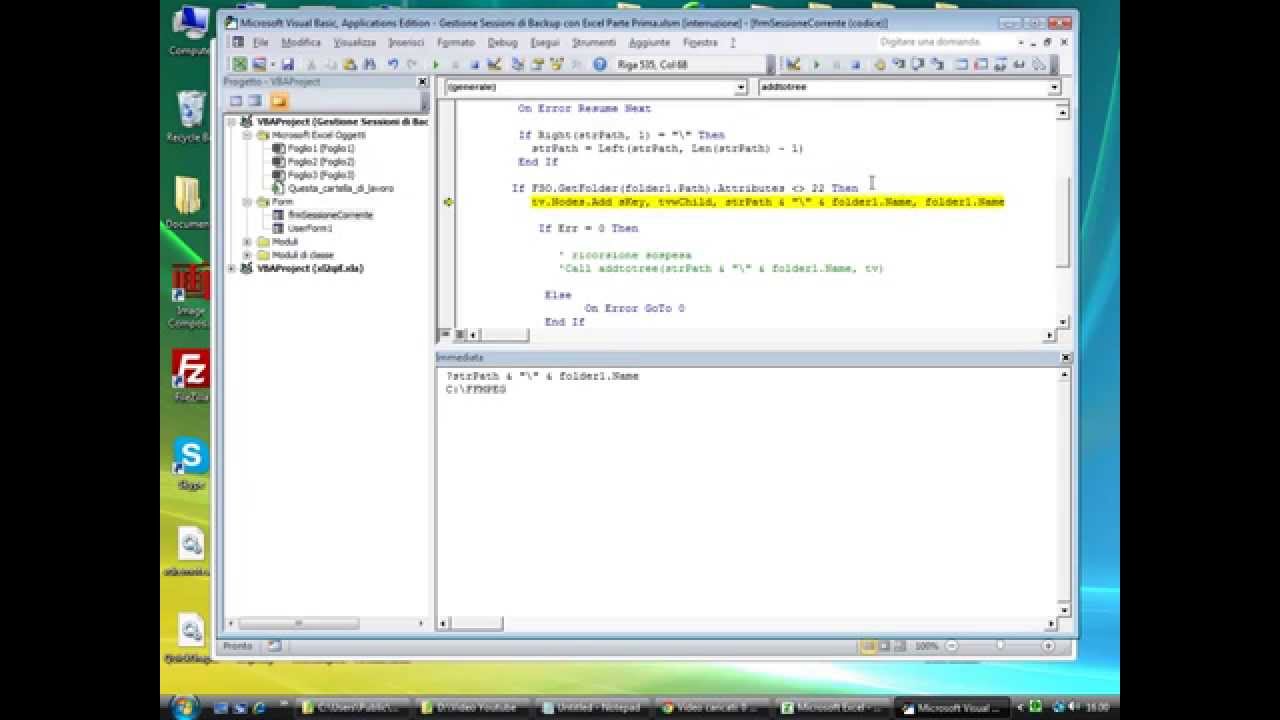Viewport: 1280px width, 720px height.
Task: Click Step Into icon in Debug toolbar
Action: [898, 64]
